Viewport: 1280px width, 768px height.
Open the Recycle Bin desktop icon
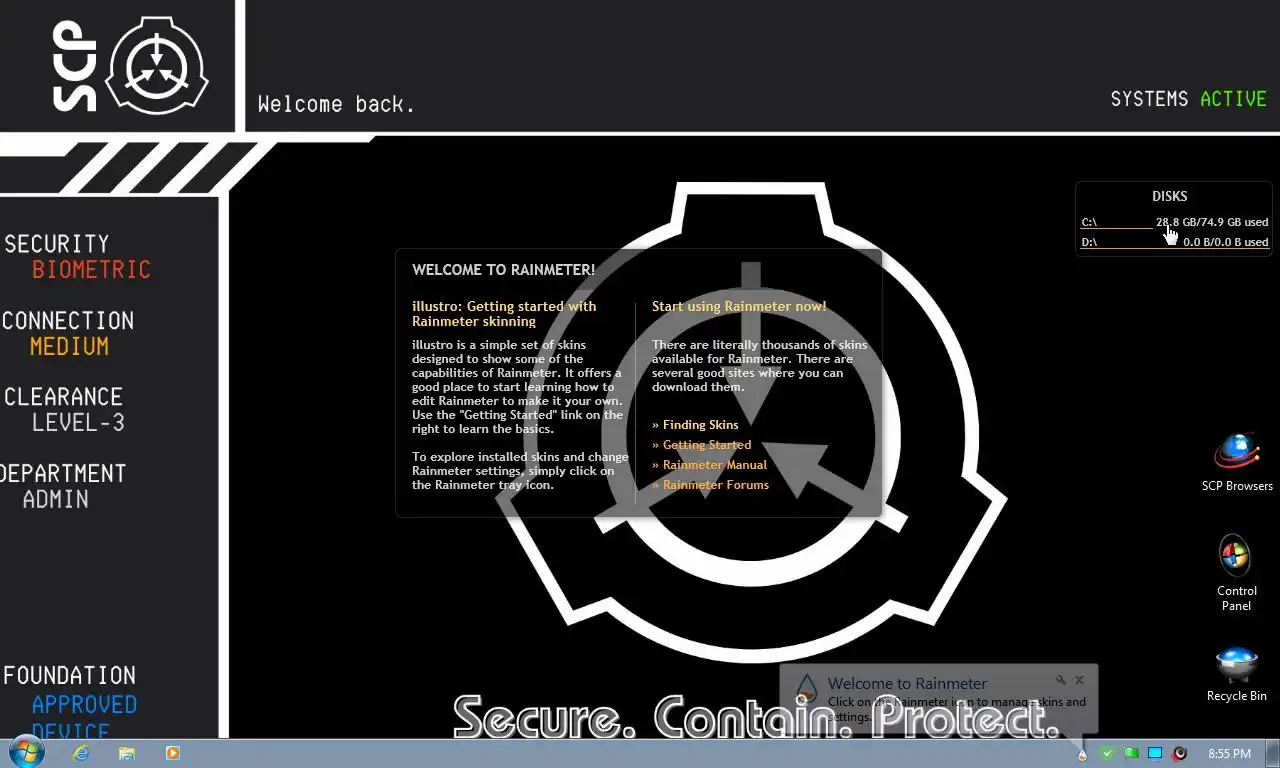coord(1236,675)
